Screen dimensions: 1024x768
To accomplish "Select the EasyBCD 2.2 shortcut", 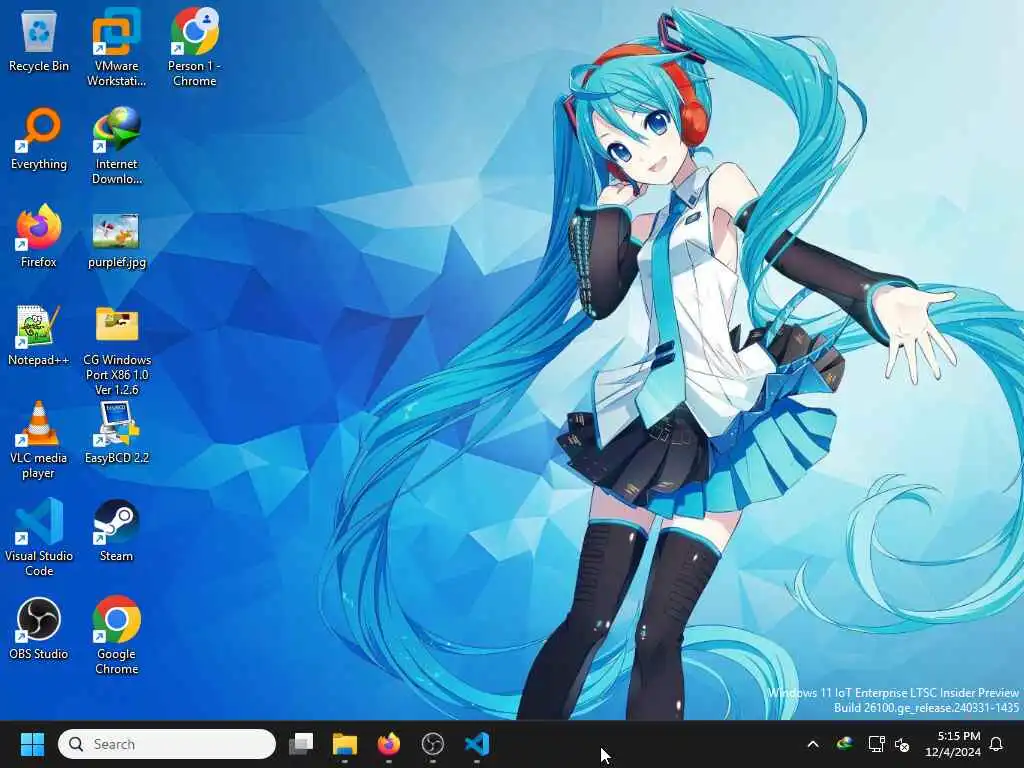I will [x=116, y=432].
